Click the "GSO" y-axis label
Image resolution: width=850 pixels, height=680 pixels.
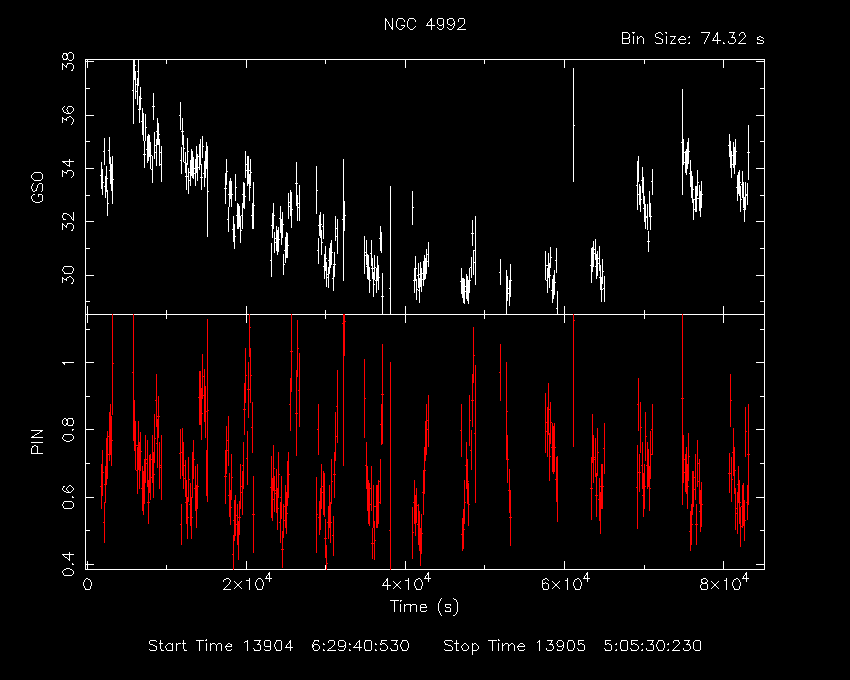37,187
